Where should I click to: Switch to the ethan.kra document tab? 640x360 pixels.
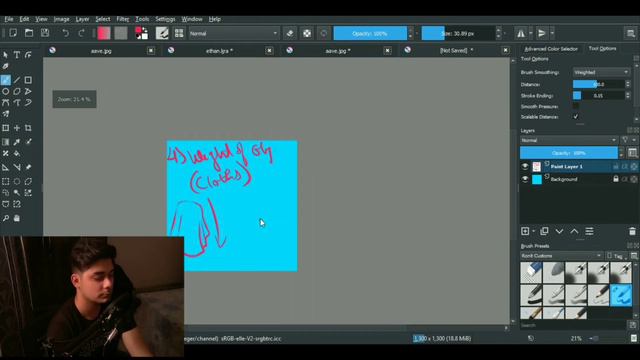[x=219, y=51]
